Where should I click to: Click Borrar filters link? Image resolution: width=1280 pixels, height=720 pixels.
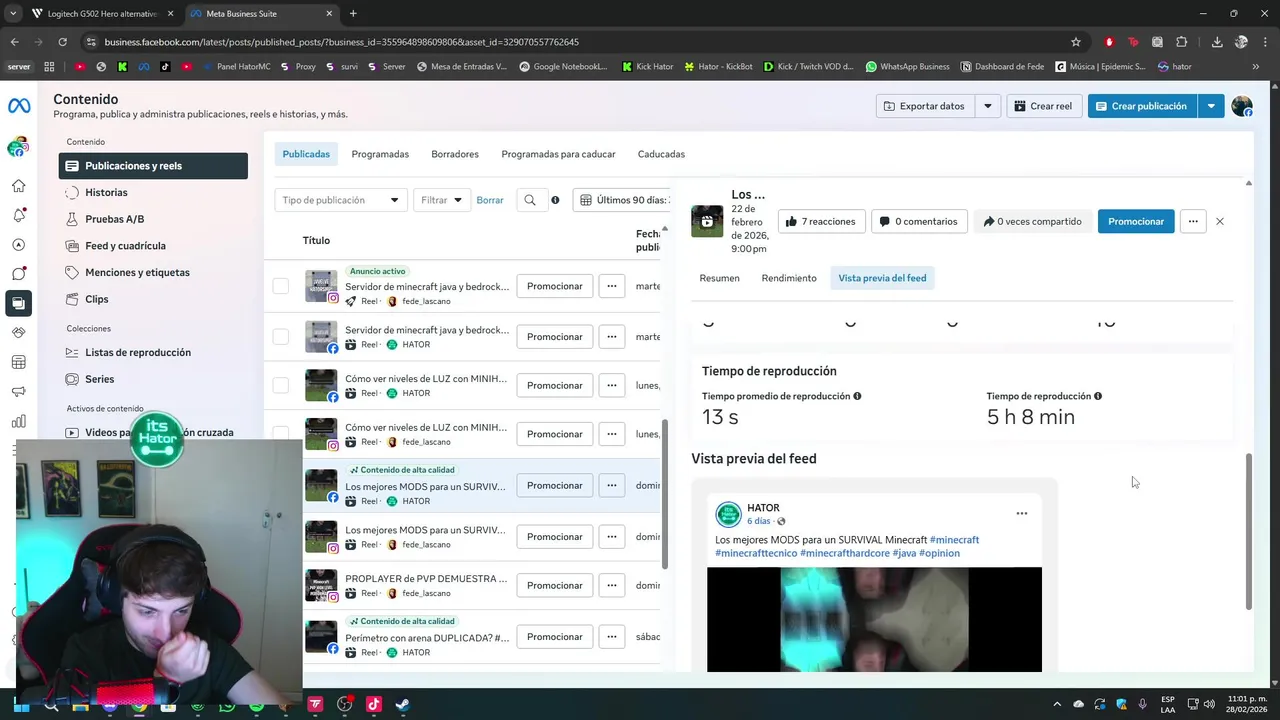[490, 200]
